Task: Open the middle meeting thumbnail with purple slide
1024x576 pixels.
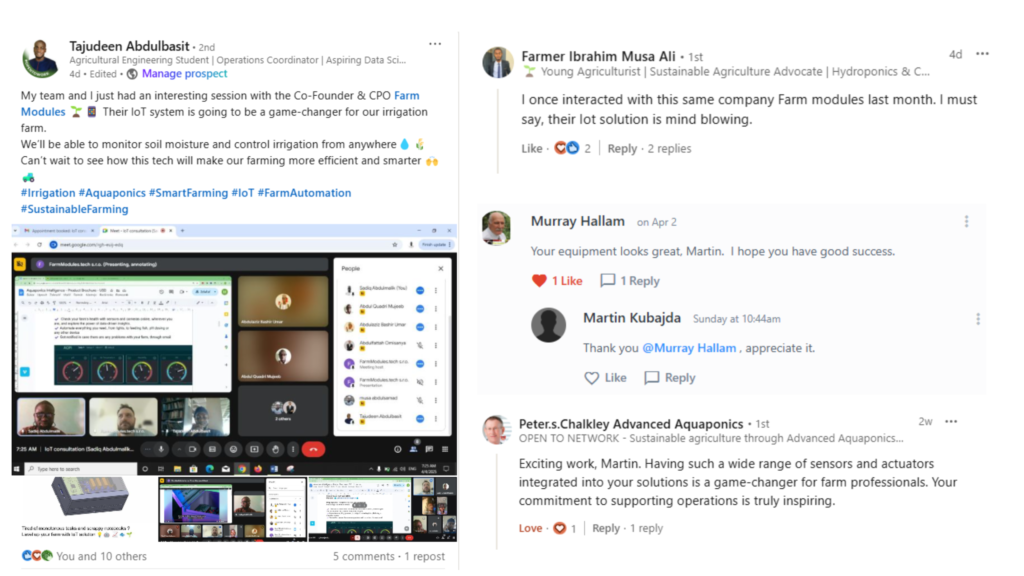Action: point(232,509)
